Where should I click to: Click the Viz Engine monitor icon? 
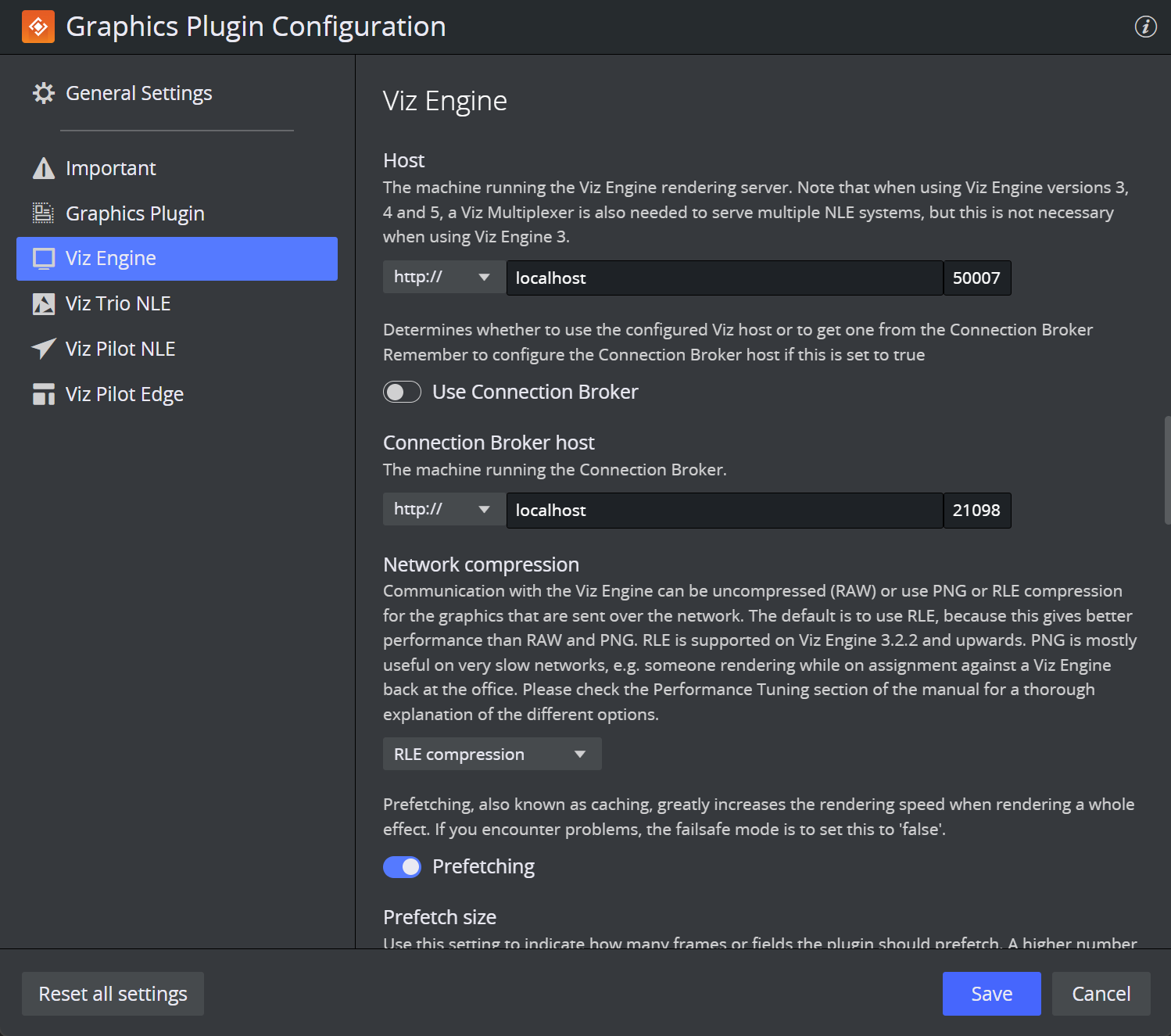point(44,259)
